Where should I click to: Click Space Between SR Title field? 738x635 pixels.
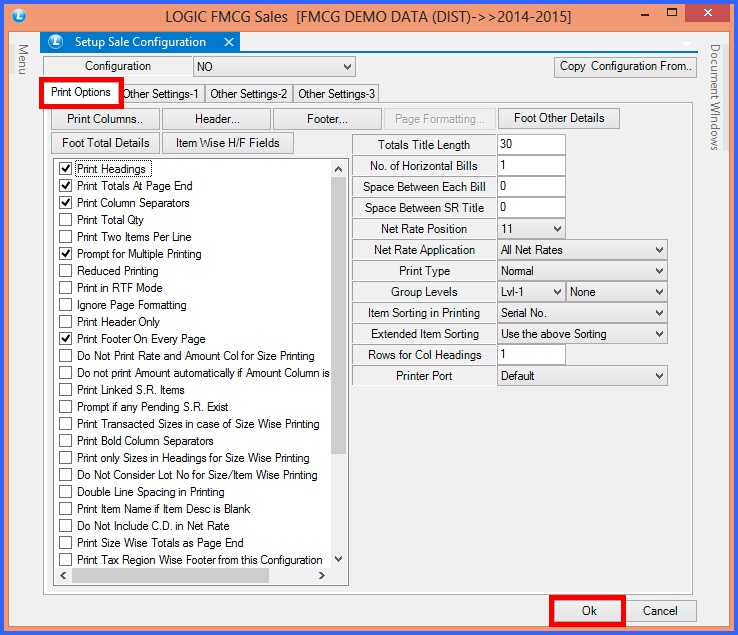[x=531, y=207]
